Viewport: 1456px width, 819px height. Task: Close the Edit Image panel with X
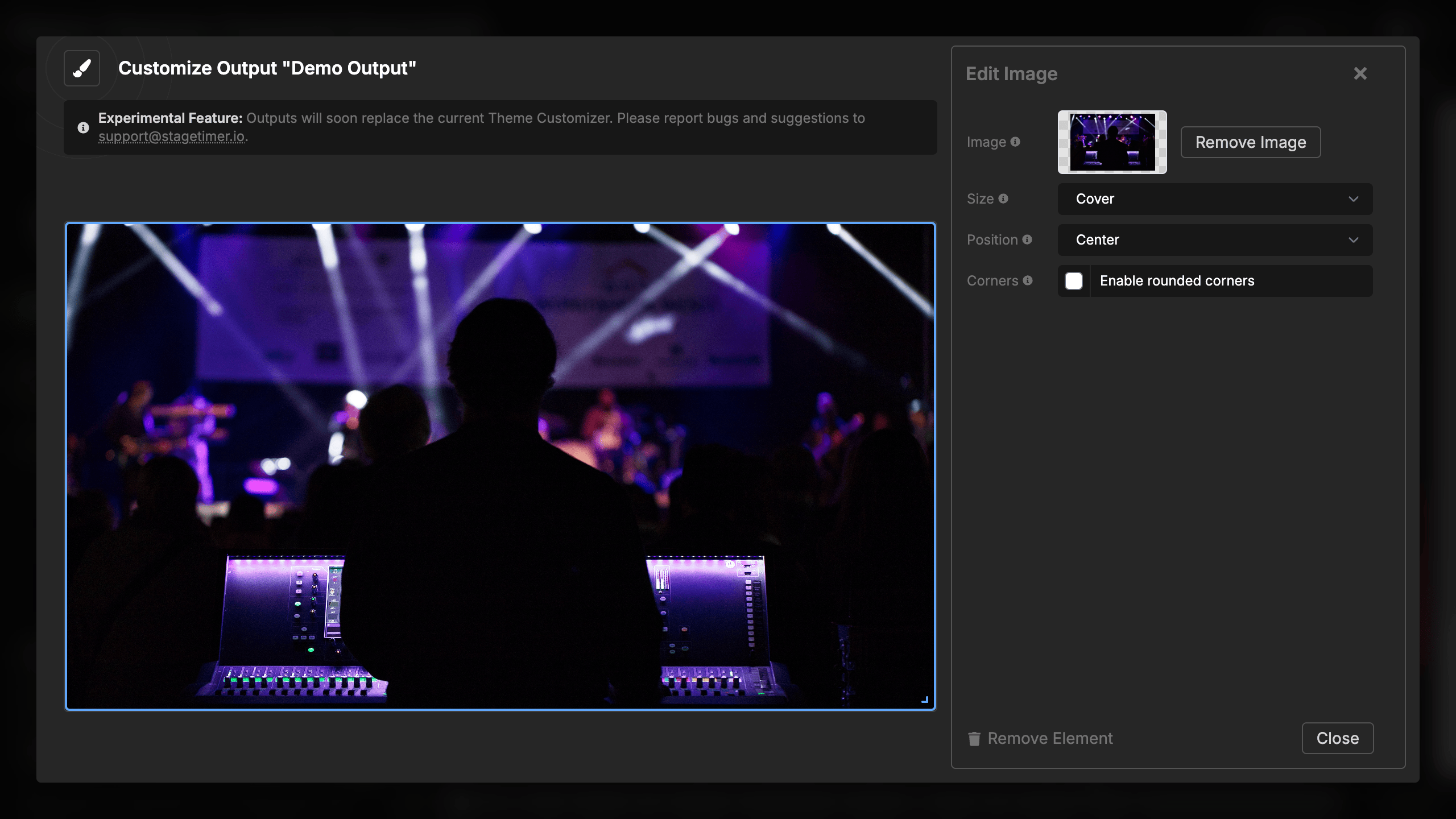(x=1360, y=73)
